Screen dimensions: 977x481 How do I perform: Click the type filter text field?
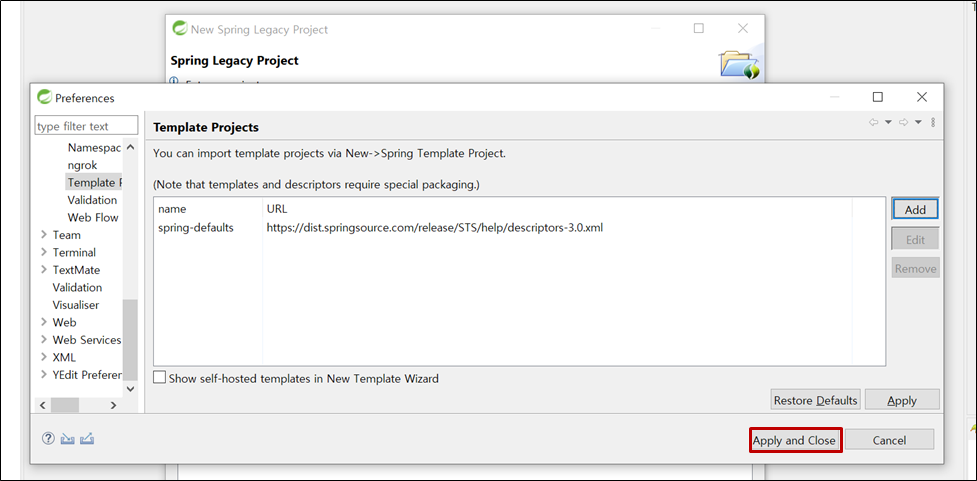[86, 126]
